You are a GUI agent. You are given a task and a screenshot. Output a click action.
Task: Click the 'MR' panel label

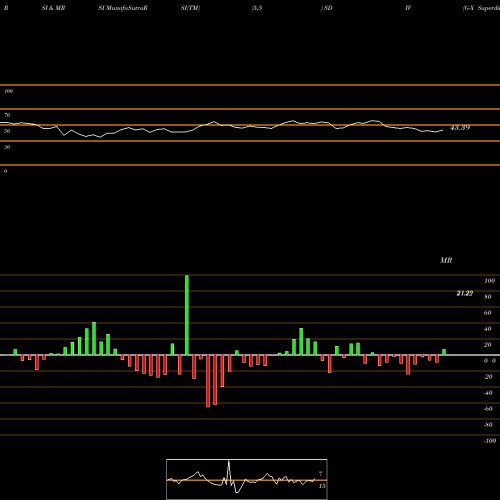point(446,260)
